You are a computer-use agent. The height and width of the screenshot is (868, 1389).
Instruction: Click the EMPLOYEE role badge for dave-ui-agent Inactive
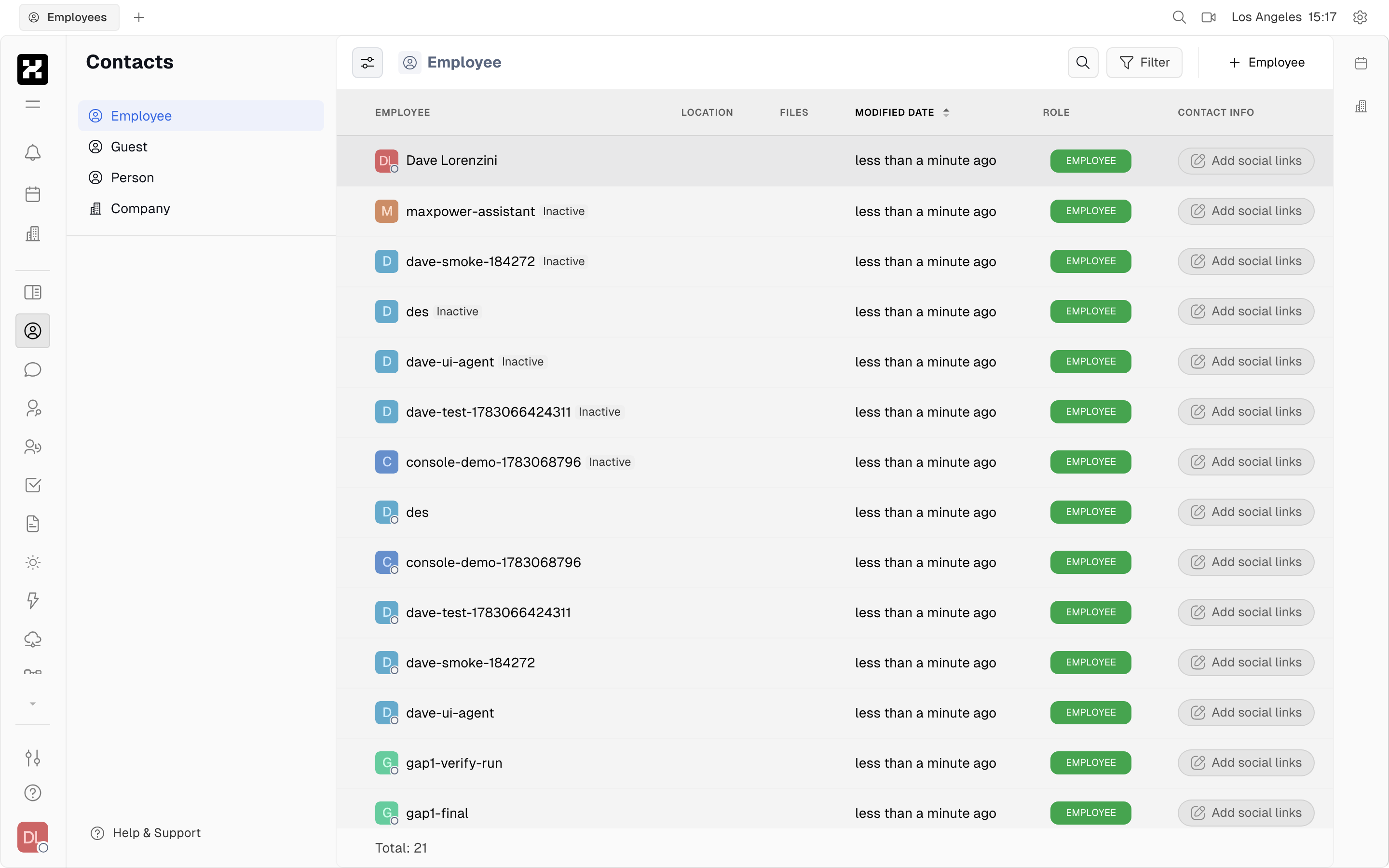coord(1090,362)
